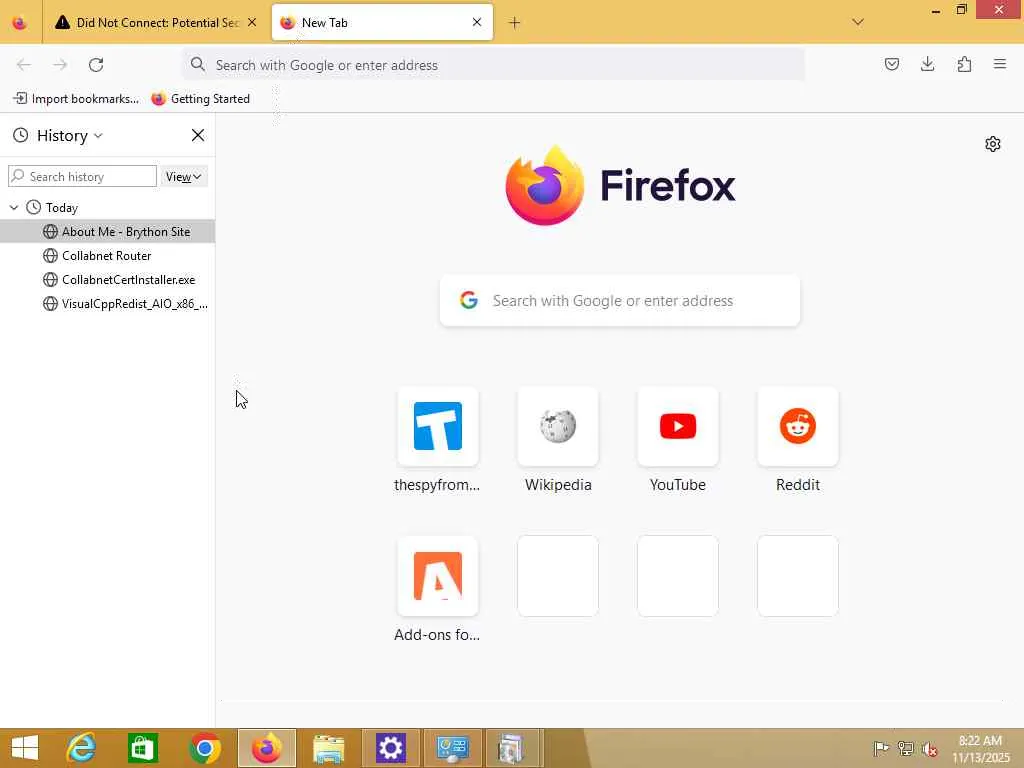Open VisualCppRedist_AIO_x86 history entry
The width and height of the screenshot is (1024, 768).
coord(107,304)
